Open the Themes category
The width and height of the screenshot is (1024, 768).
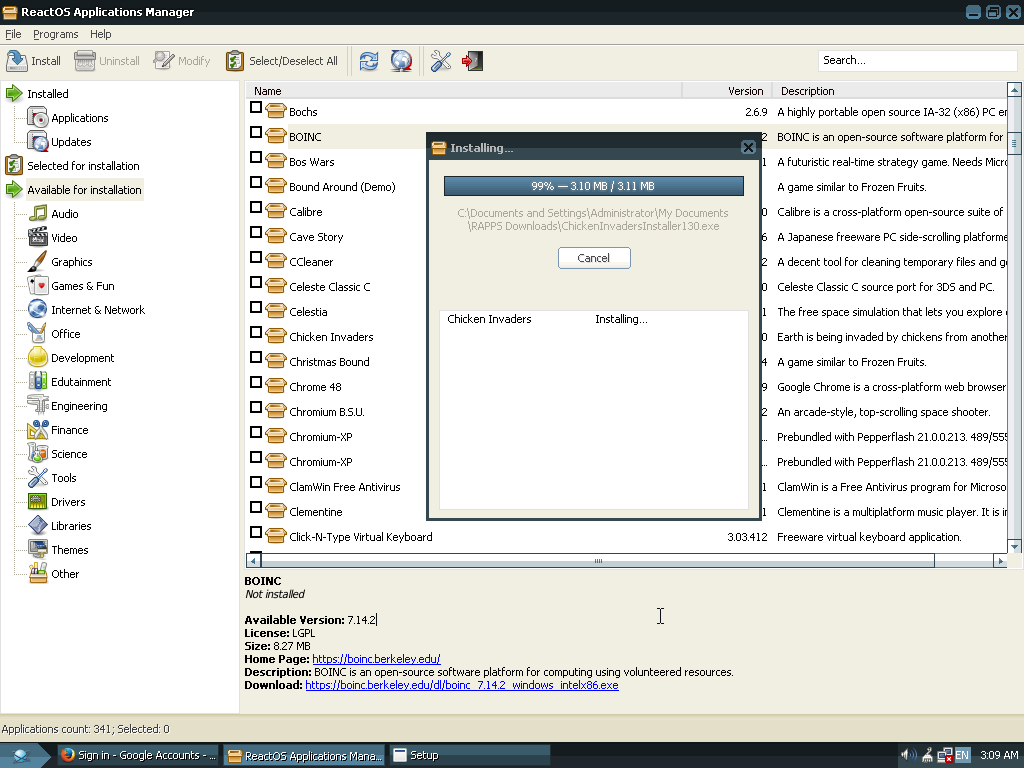[69, 550]
